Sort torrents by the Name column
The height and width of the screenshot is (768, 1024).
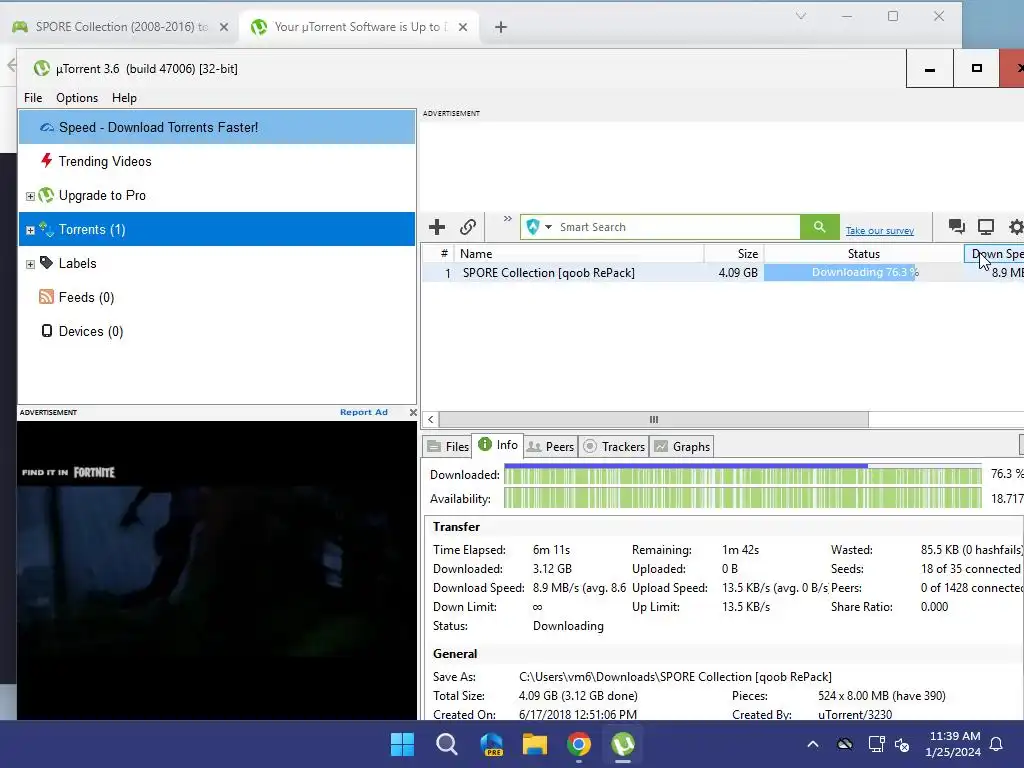pyautogui.click(x=579, y=253)
